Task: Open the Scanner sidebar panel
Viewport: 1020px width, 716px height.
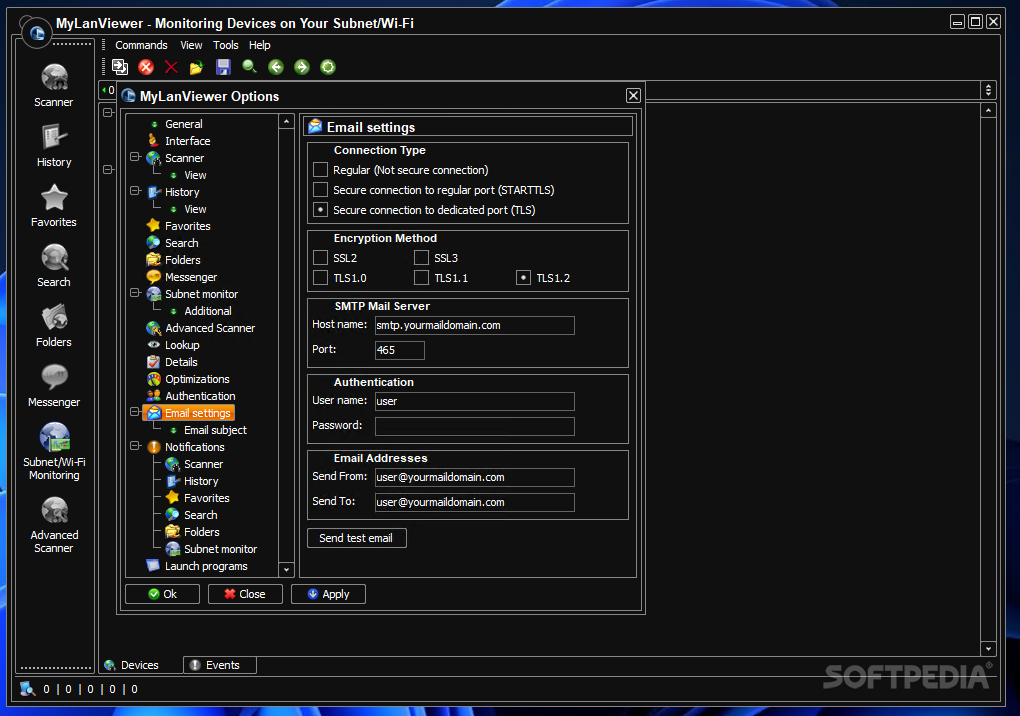Action: [54, 86]
